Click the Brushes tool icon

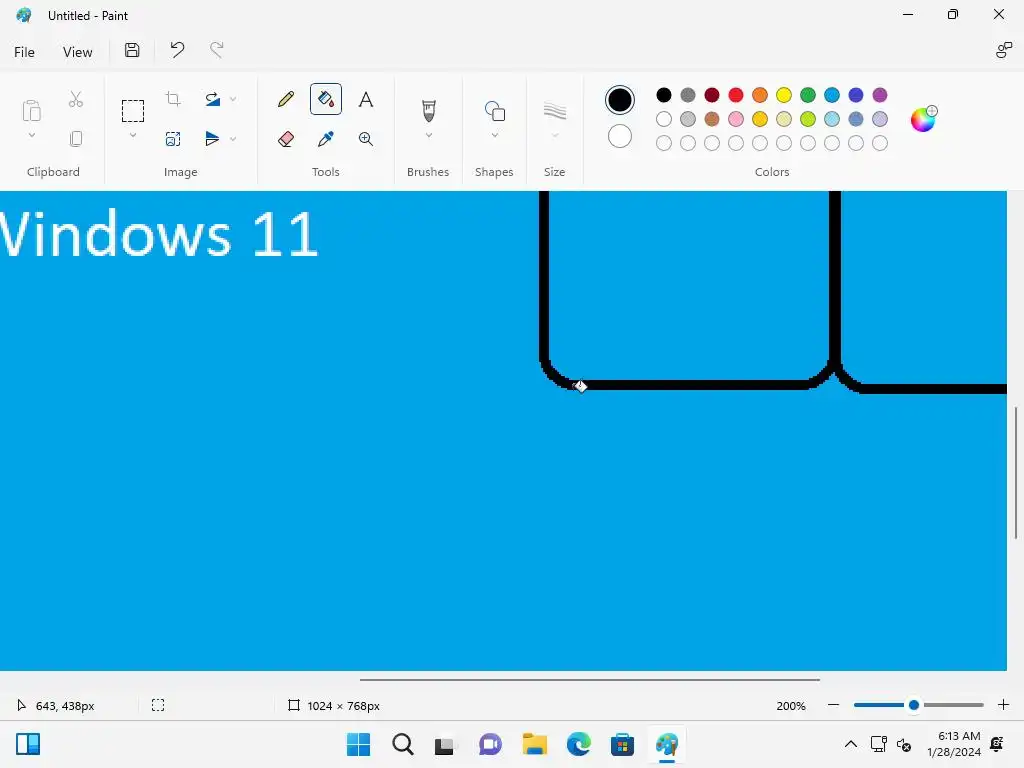(x=428, y=110)
